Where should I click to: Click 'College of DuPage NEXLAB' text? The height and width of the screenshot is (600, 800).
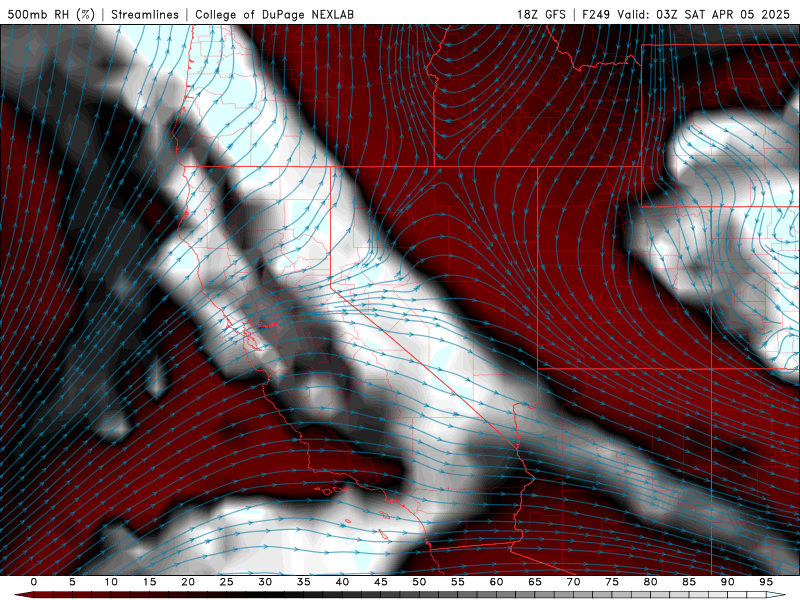pos(274,14)
